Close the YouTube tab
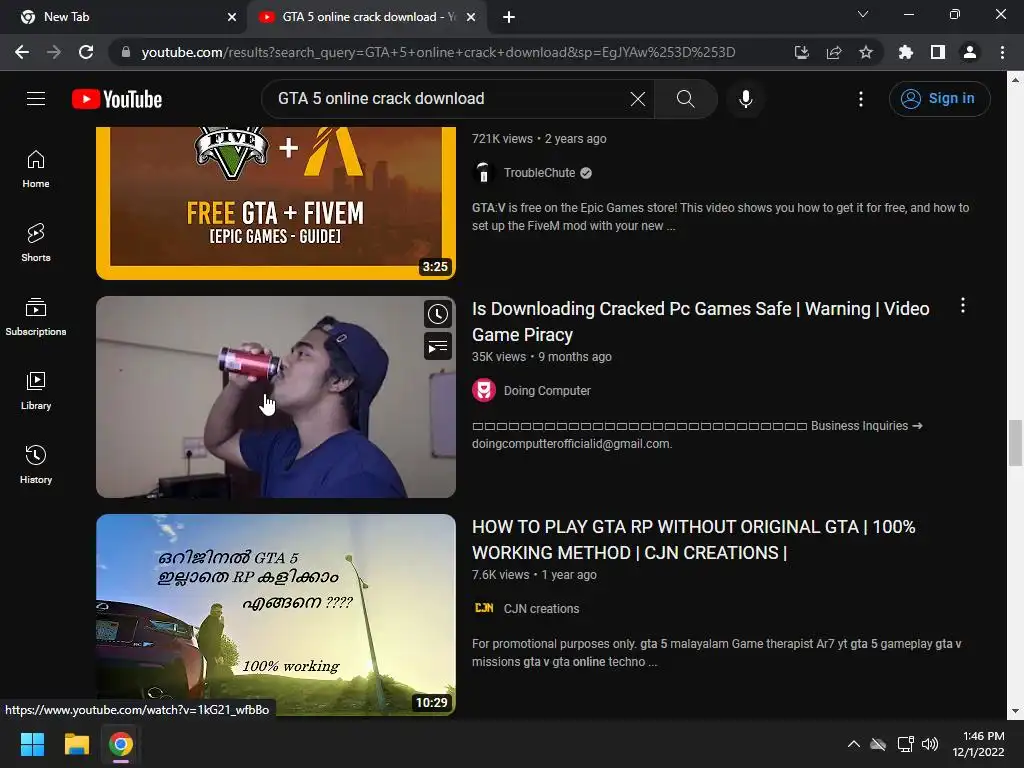The height and width of the screenshot is (768, 1024). pyautogui.click(x=471, y=17)
